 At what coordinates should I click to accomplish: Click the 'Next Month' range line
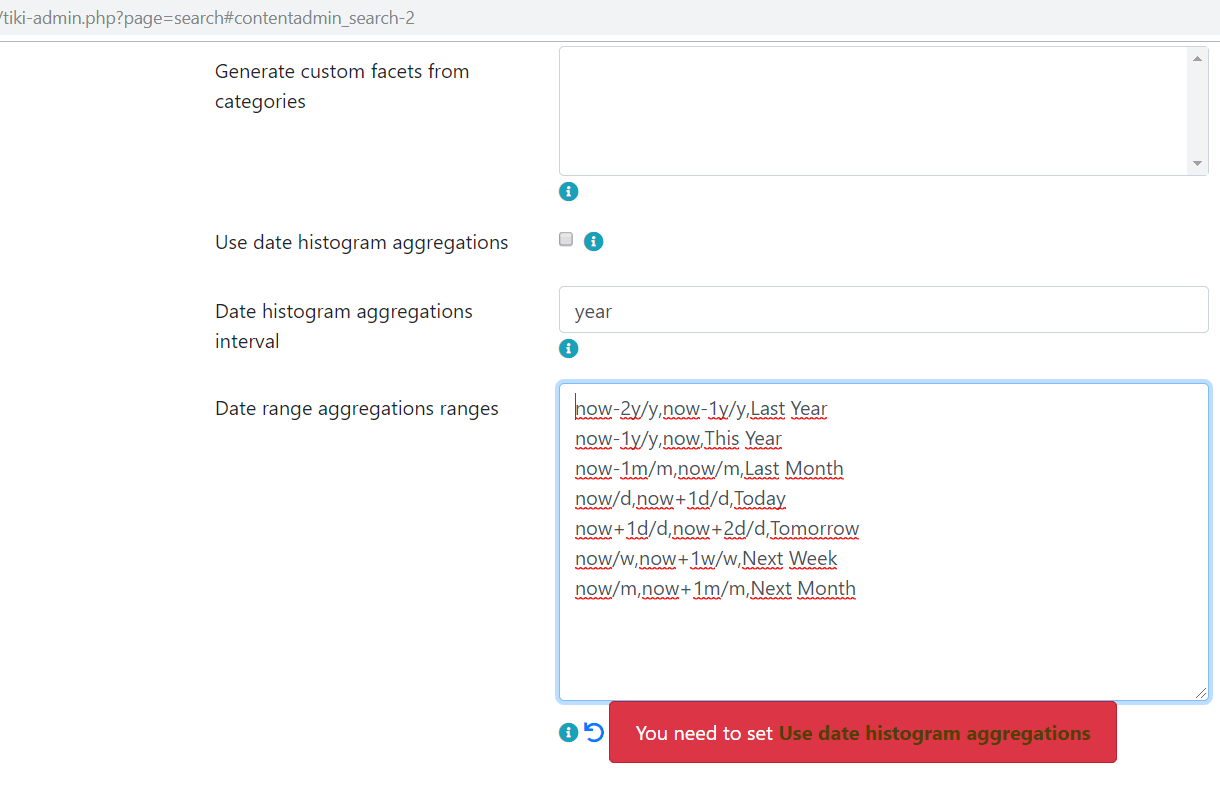pos(715,588)
